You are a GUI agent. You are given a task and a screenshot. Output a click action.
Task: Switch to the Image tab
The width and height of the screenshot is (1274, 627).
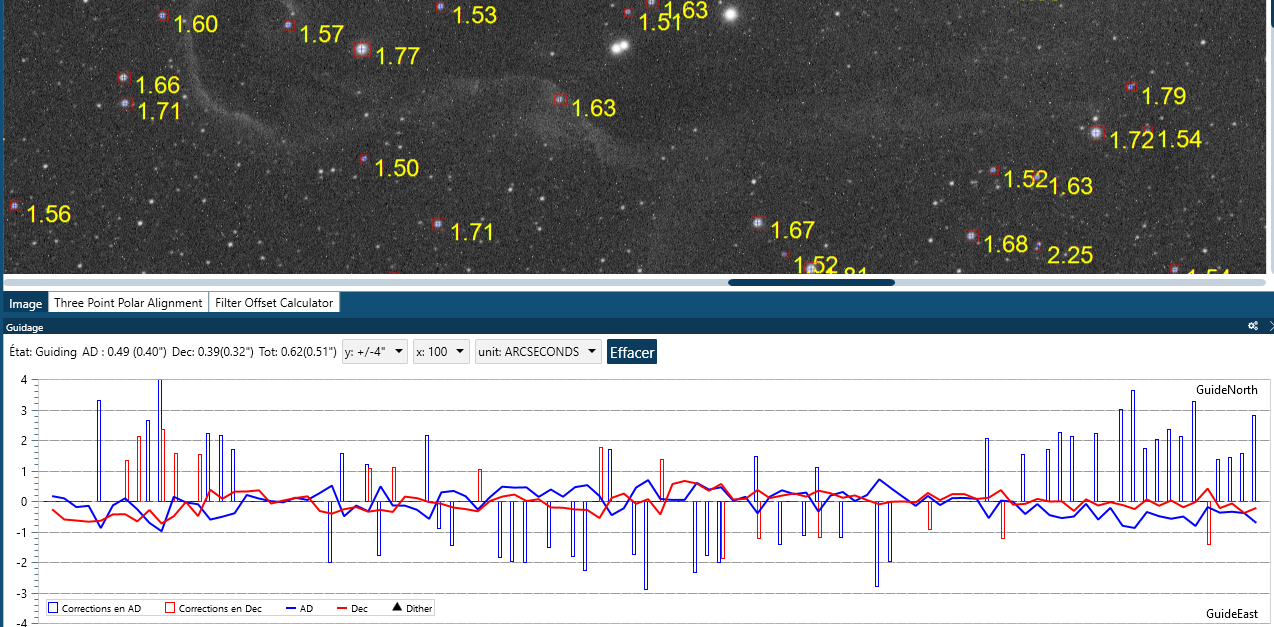click(x=26, y=303)
